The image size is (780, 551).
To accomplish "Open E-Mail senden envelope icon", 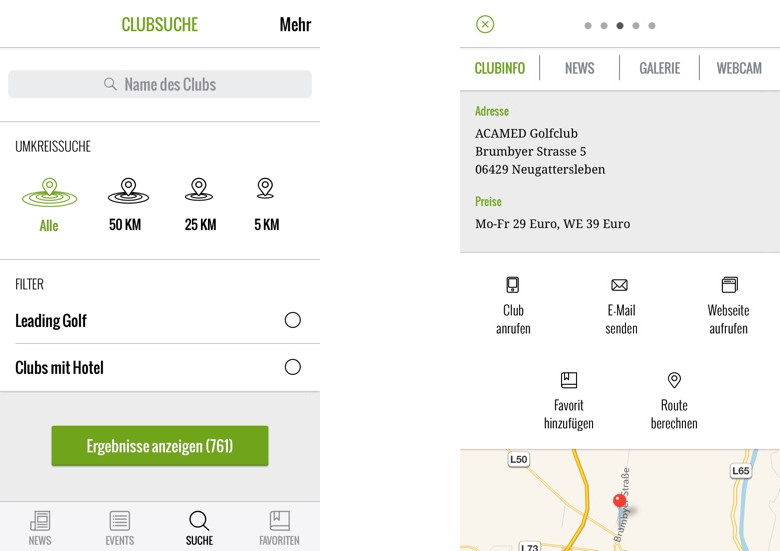I will point(620,286).
